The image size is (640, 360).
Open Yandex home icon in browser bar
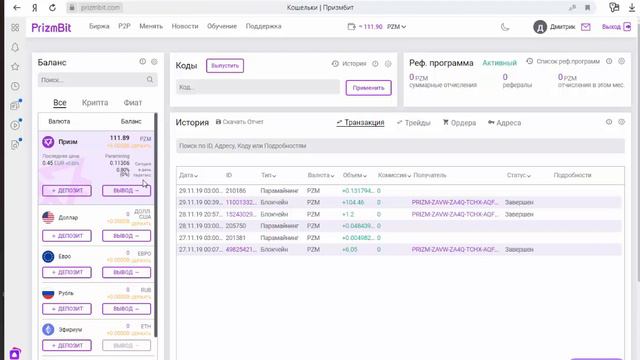click(35, 8)
